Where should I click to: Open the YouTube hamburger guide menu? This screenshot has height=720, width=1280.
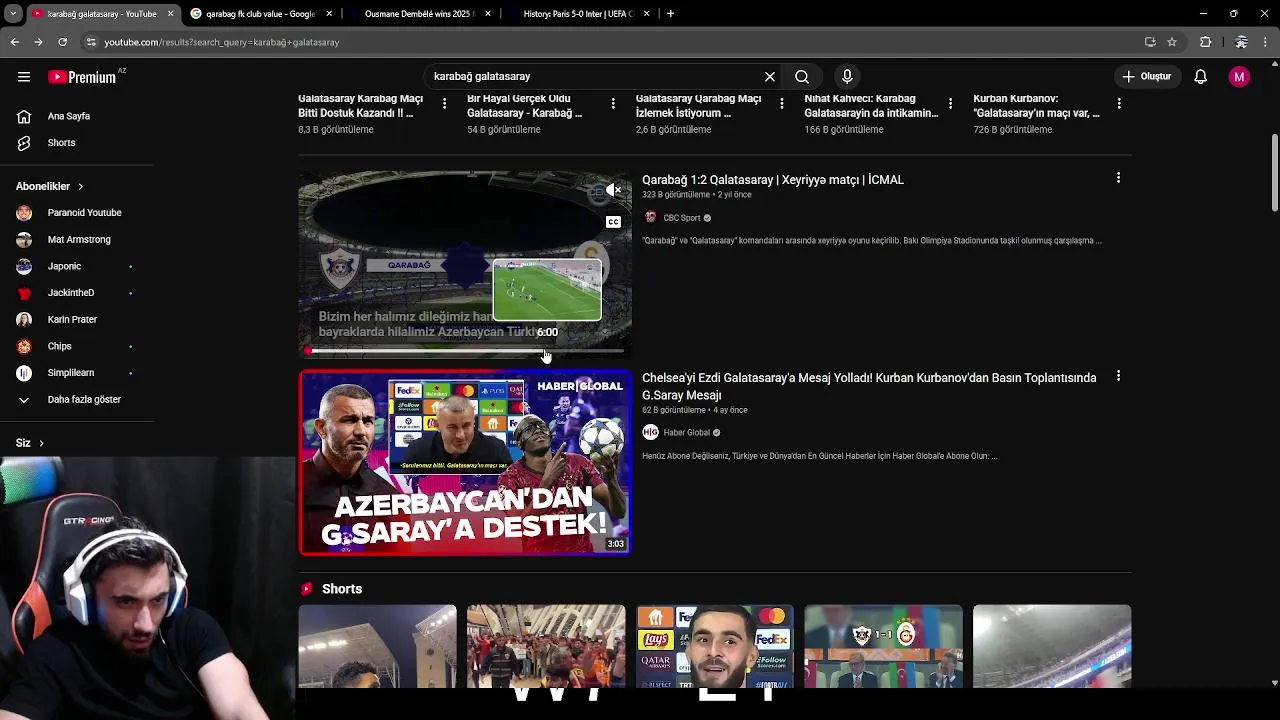(24, 77)
